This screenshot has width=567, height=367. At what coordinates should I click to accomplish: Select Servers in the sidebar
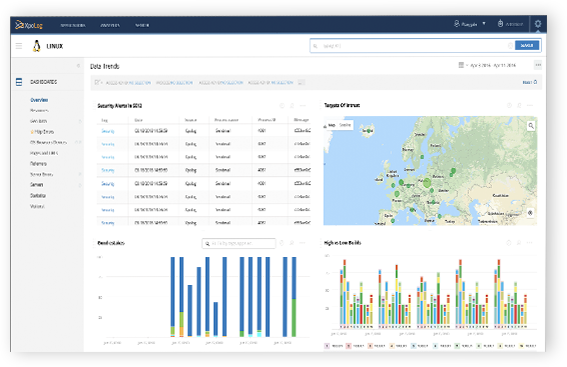coord(37,185)
